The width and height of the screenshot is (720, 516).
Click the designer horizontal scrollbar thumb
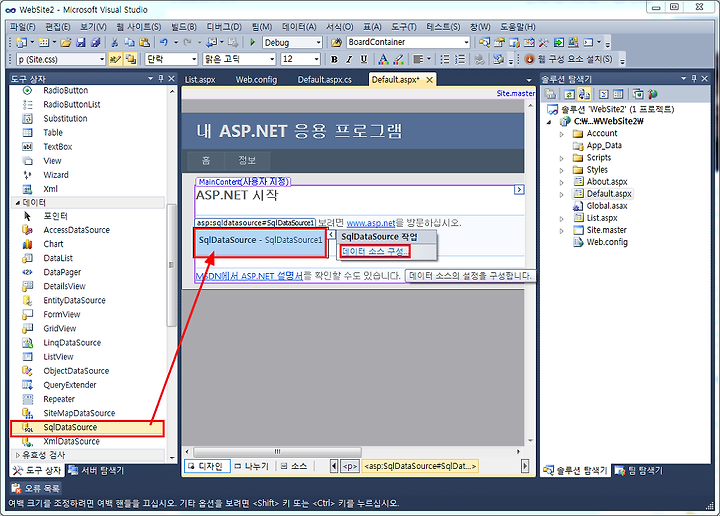277,452
